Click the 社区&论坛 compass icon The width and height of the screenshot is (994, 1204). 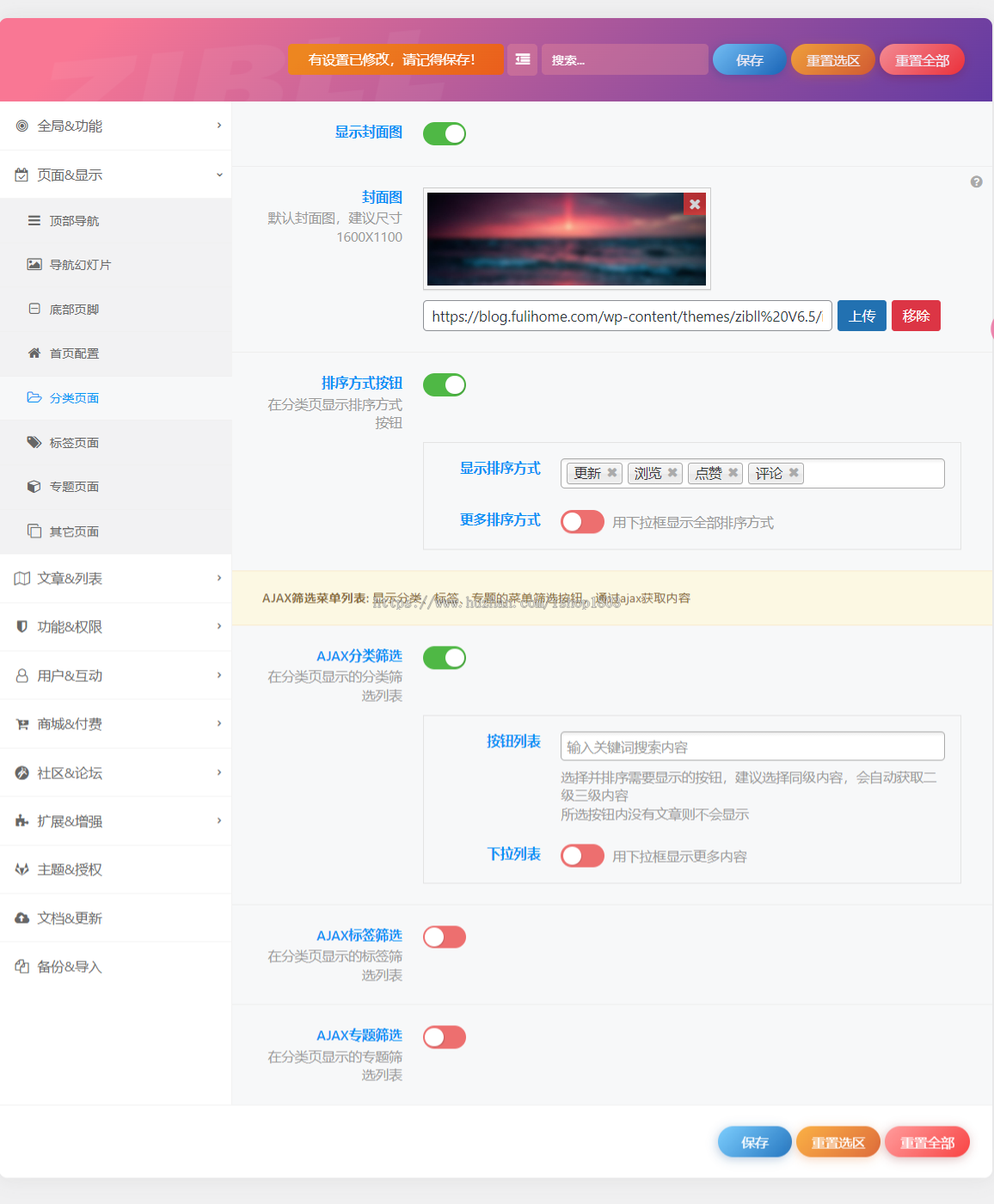[x=22, y=773]
